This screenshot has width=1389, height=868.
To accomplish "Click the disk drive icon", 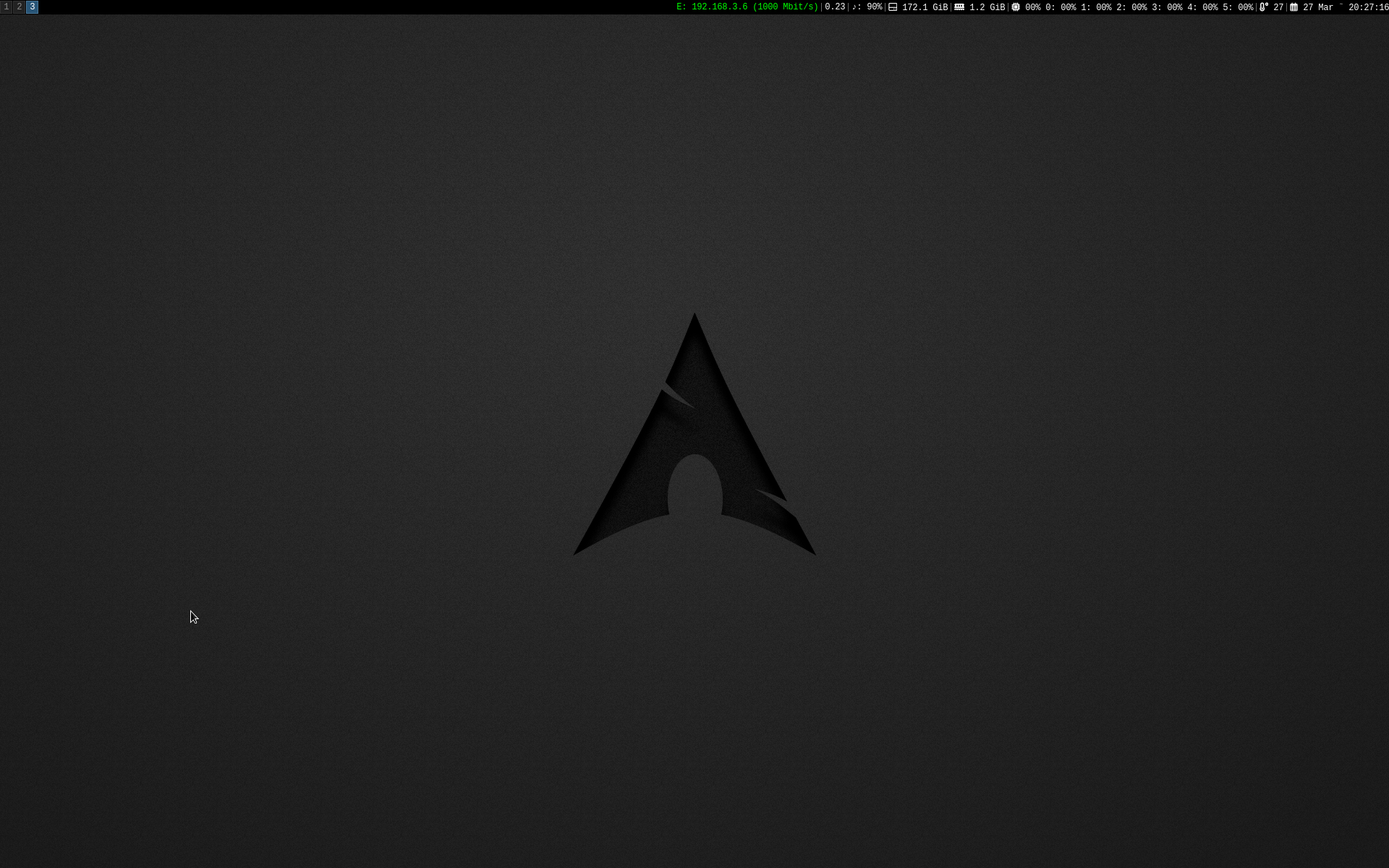I will tap(893, 7).
